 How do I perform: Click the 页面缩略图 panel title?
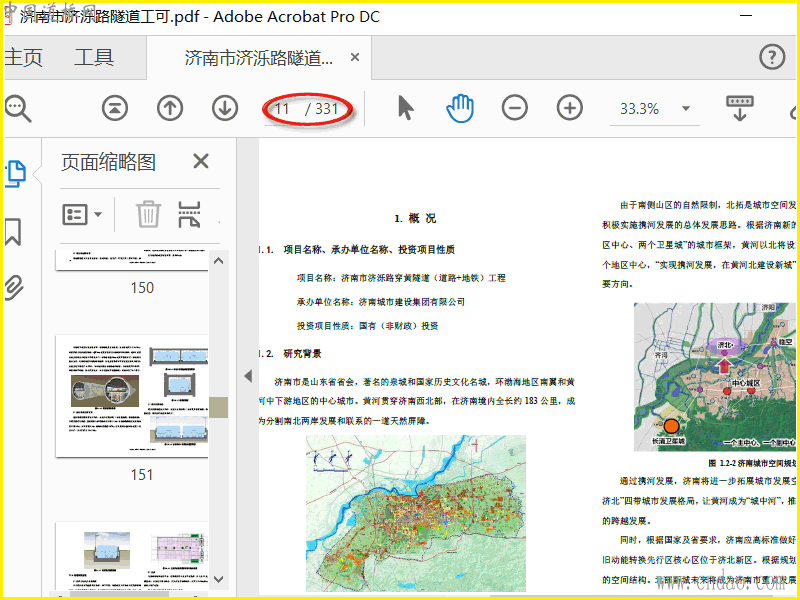pos(108,162)
